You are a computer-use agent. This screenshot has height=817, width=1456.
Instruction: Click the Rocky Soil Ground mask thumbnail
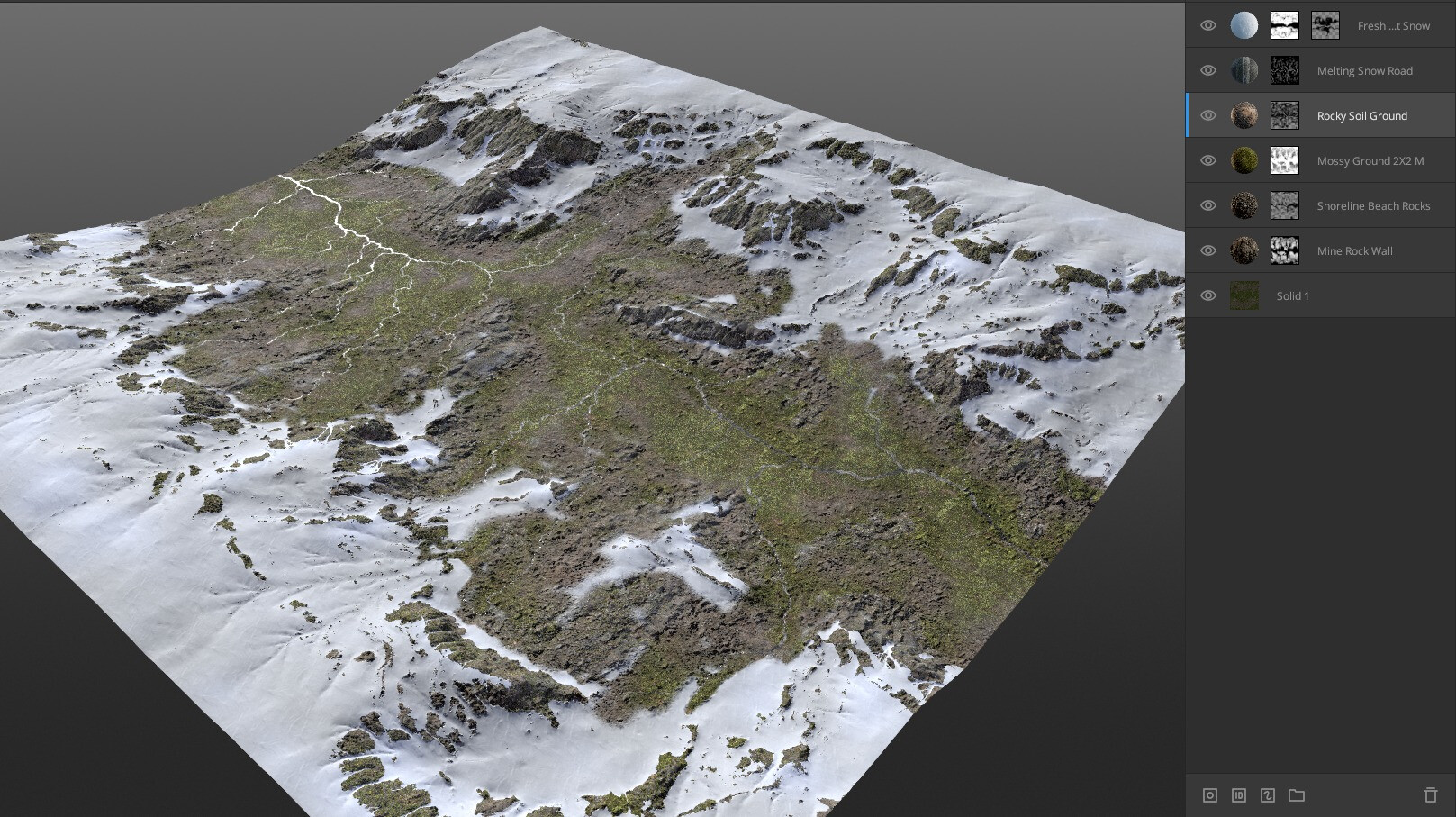click(1284, 115)
